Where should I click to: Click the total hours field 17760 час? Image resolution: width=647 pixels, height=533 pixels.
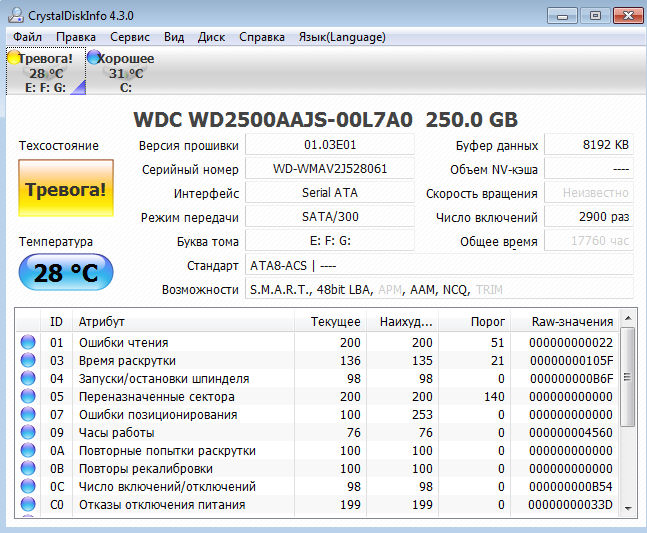coord(589,241)
